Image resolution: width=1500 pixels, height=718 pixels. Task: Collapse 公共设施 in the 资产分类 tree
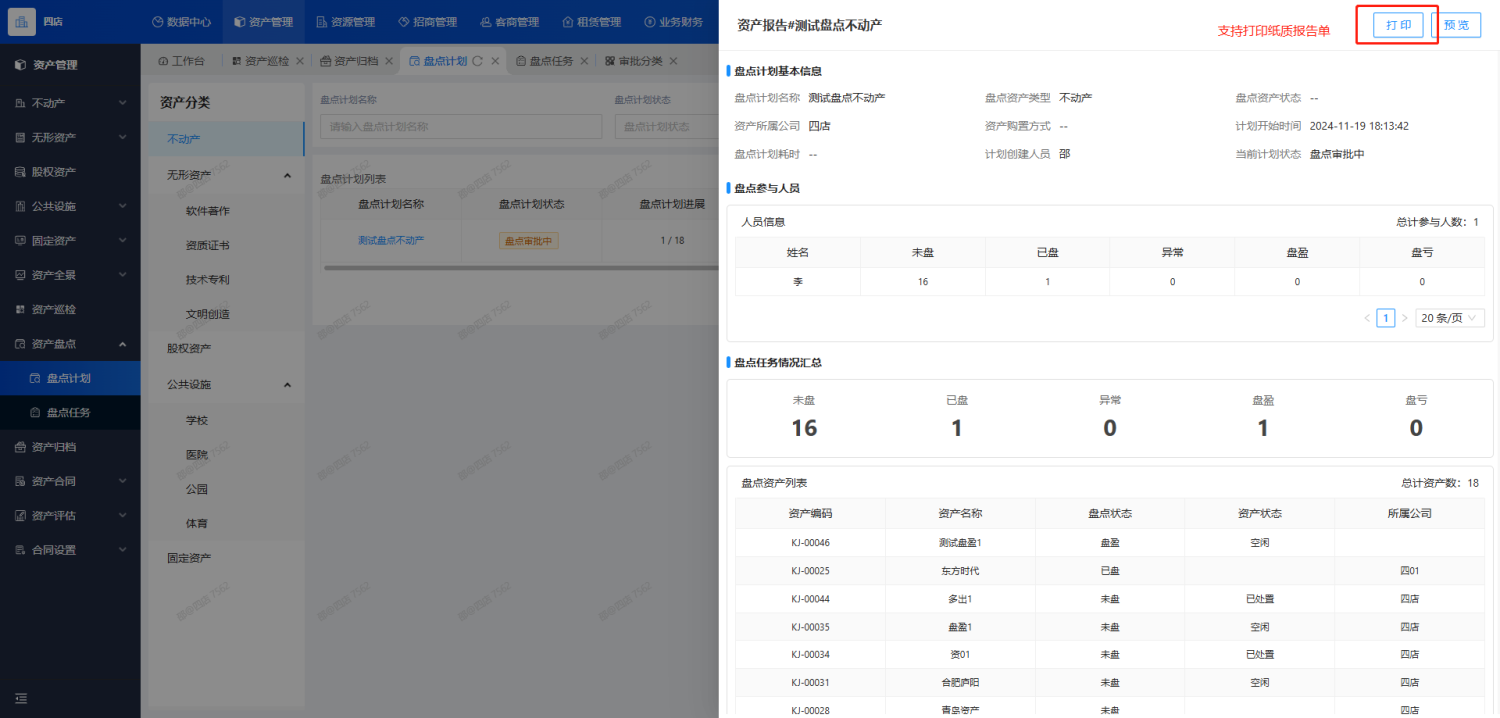pos(287,385)
